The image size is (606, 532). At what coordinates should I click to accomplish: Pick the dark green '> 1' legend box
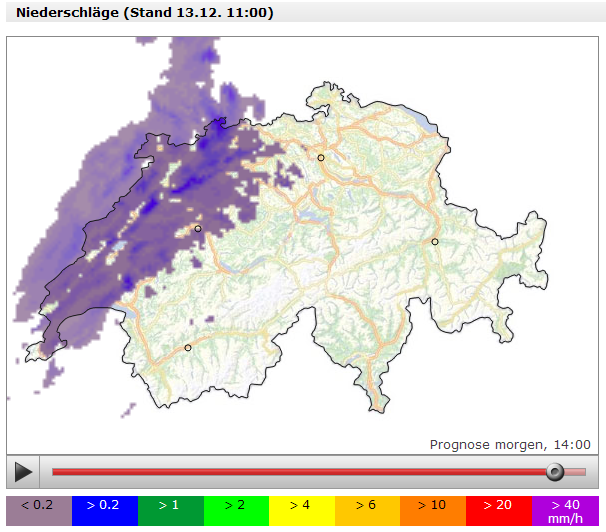[170, 511]
